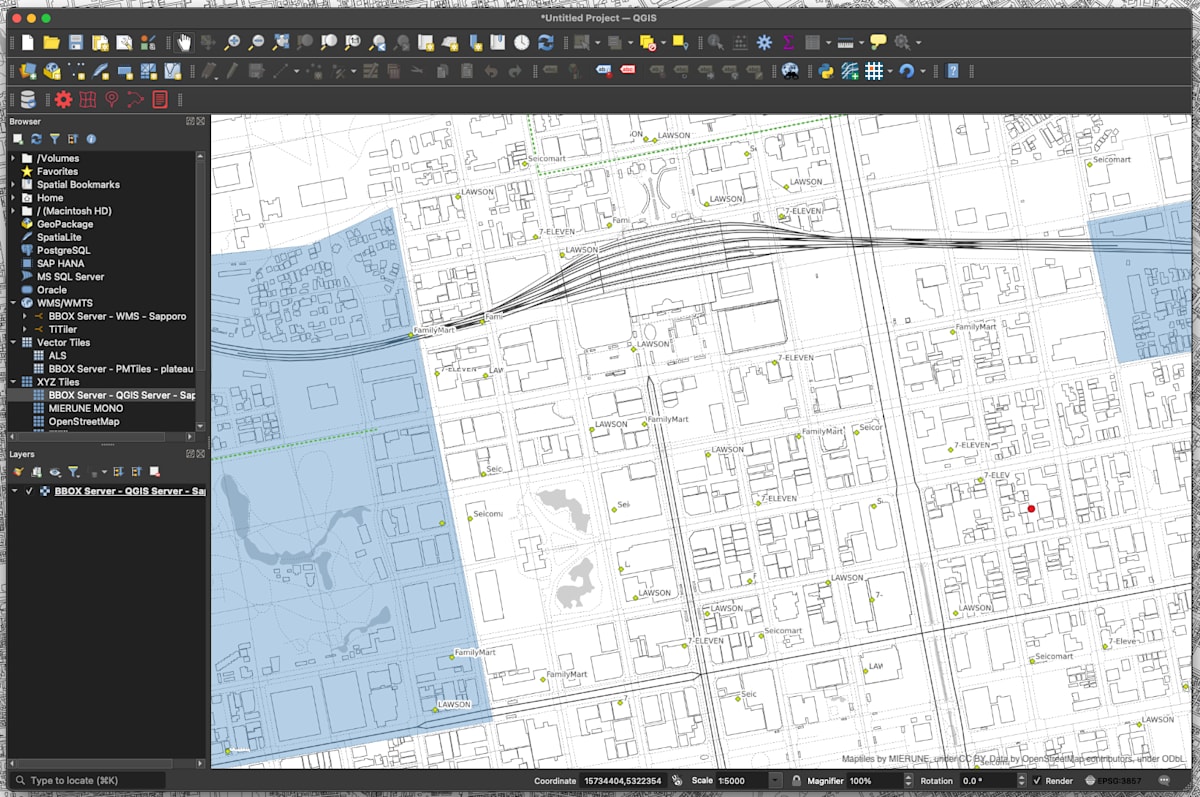The image size is (1200, 797).
Task: Click the OpenStreetMap search binoculars icon
Action: [790, 71]
